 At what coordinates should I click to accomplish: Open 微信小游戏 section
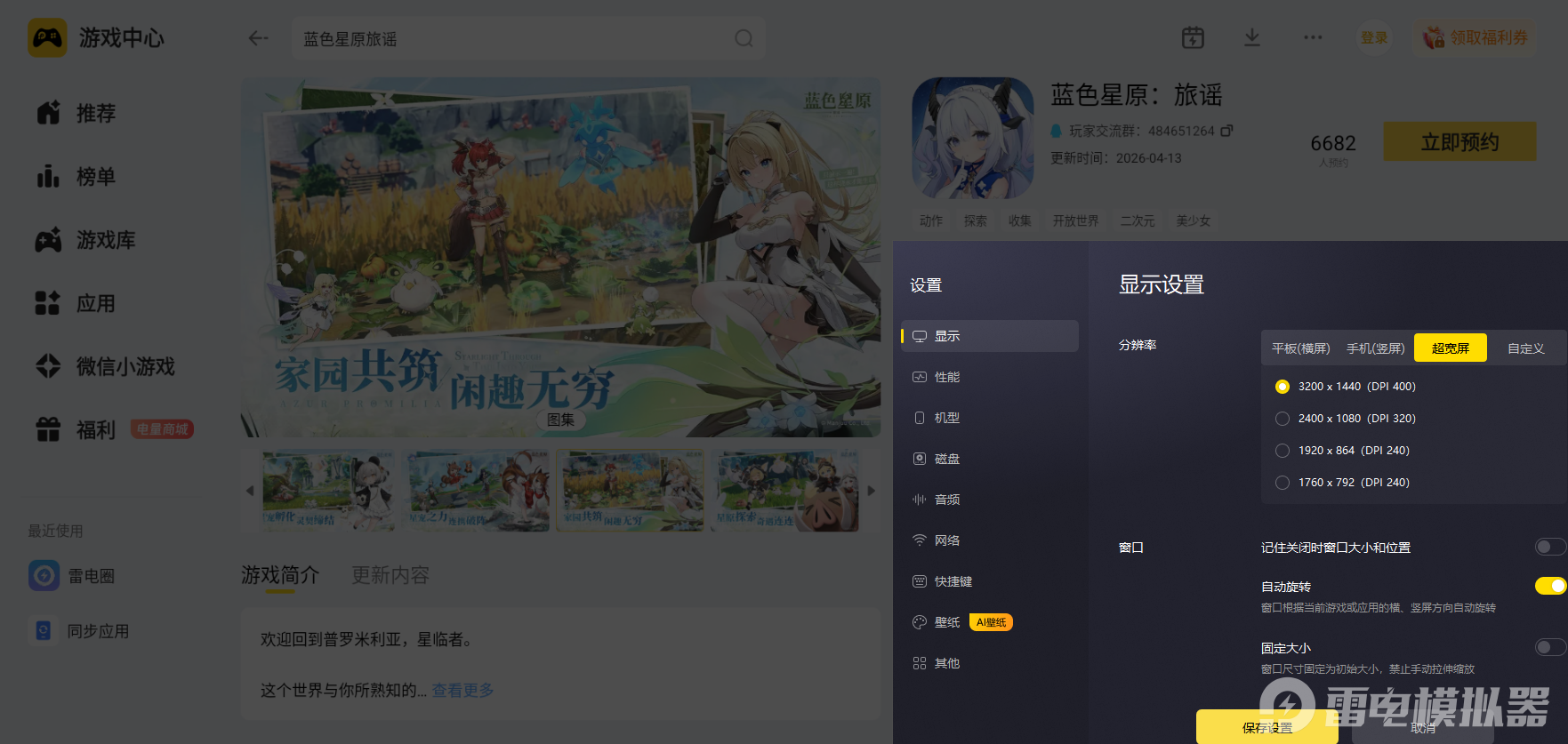pyautogui.click(x=105, y=366)
